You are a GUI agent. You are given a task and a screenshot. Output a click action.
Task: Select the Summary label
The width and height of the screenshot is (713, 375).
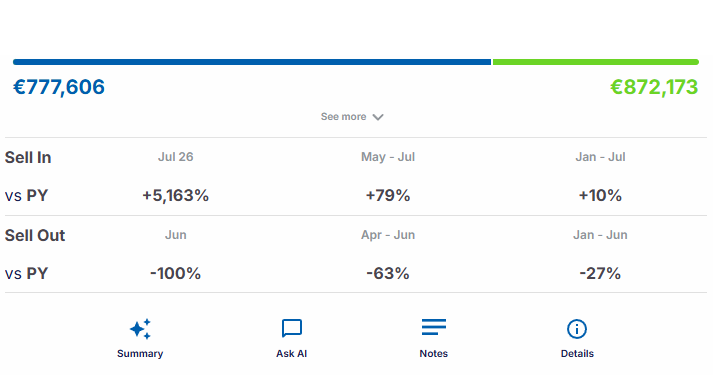(x=140, y=354)
